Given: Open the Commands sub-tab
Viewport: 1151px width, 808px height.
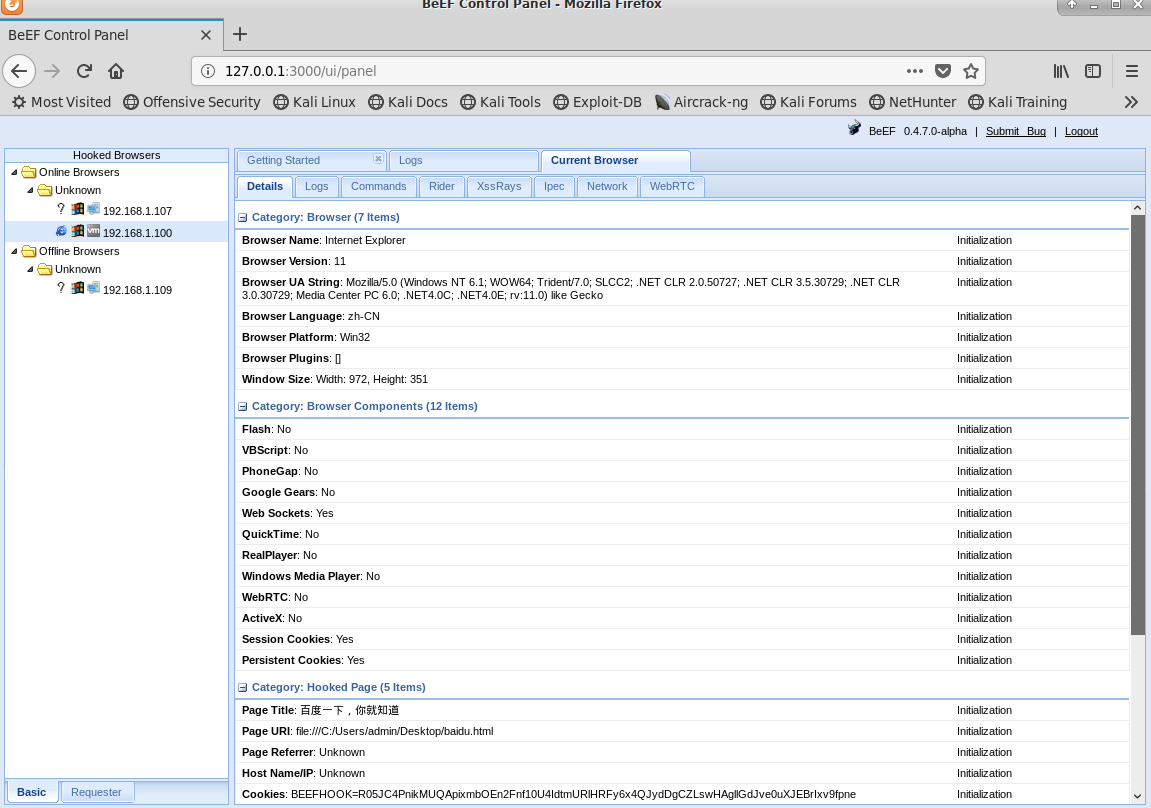Looking at the screenshot, I should [378, 186].
